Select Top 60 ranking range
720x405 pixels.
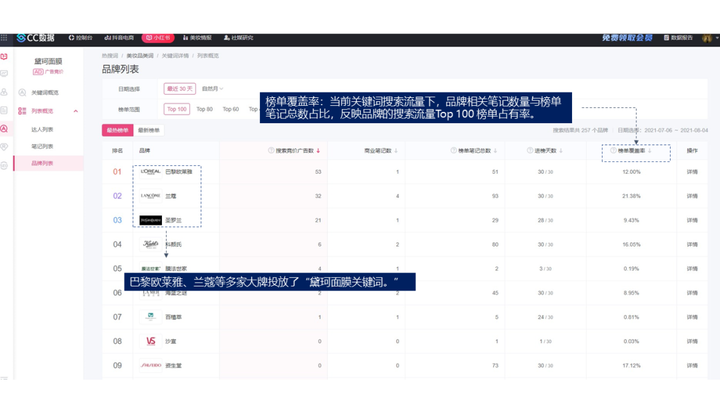click(x=231, y=109)
